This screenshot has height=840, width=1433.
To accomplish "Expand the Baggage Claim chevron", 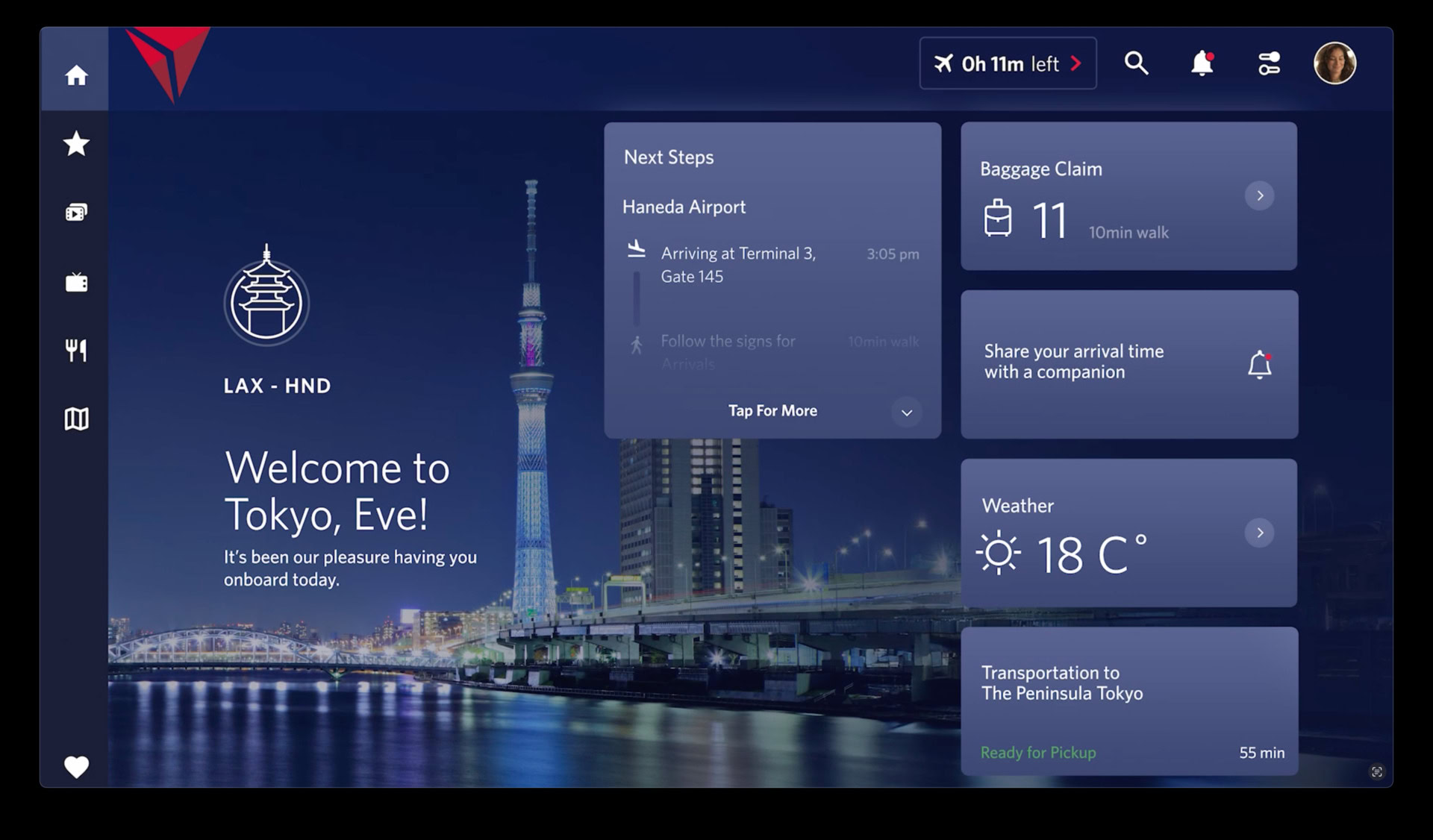I will click(1260, 195).
